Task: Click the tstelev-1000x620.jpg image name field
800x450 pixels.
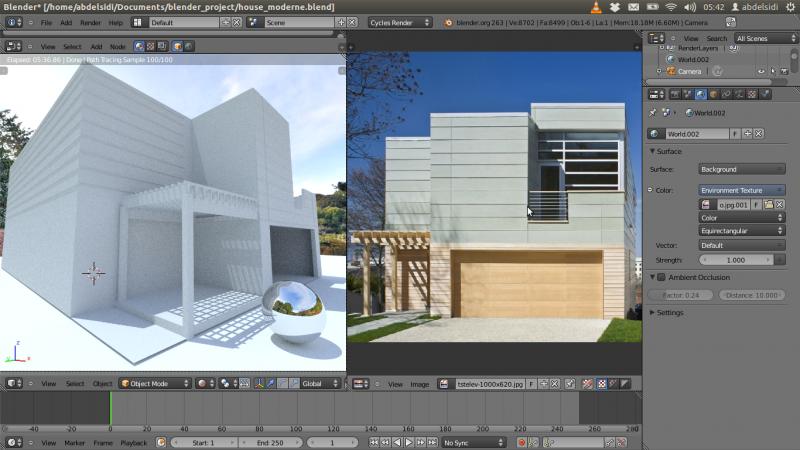Action: pos(490,384)
